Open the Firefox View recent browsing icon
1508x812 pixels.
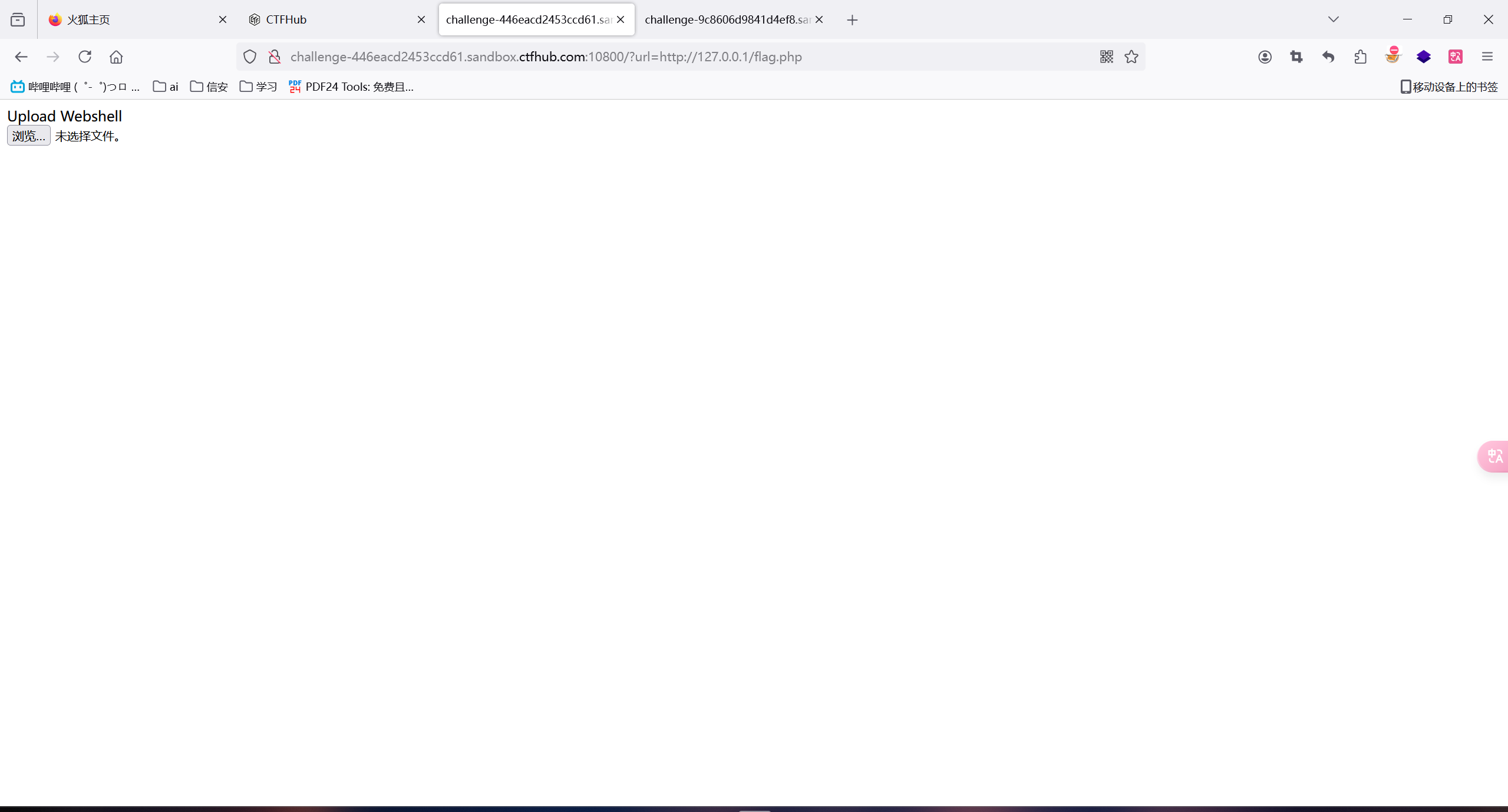(x=18, y=19)
